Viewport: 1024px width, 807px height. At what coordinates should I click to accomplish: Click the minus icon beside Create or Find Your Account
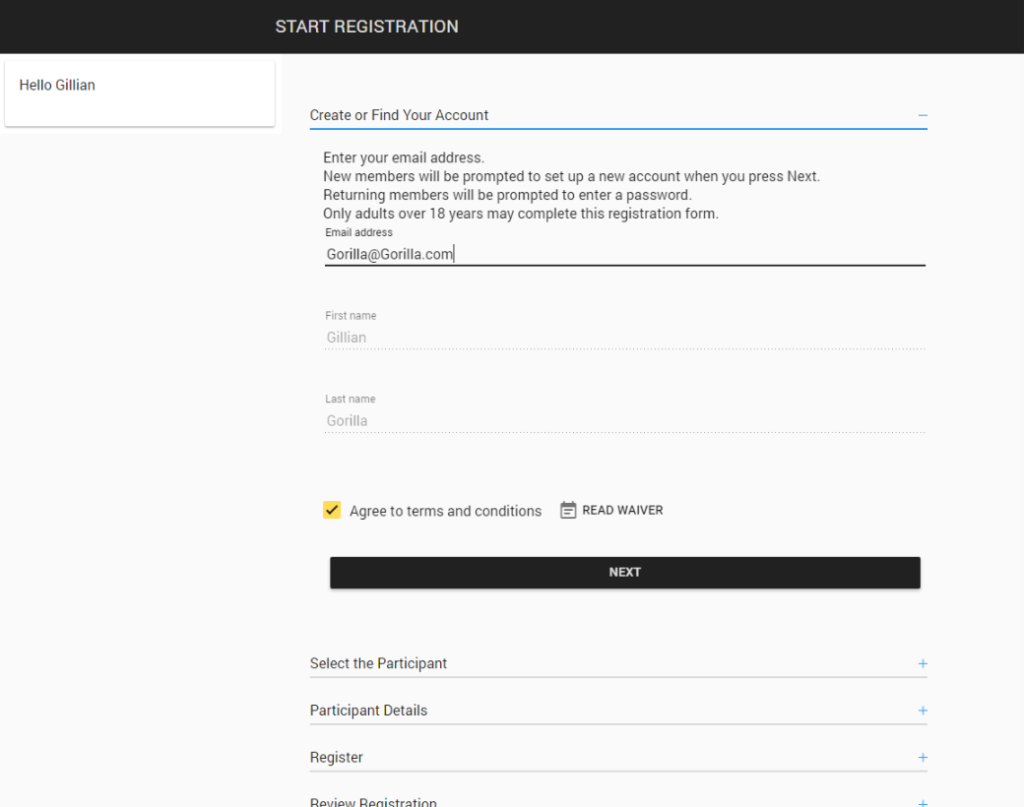coord(922,116)
